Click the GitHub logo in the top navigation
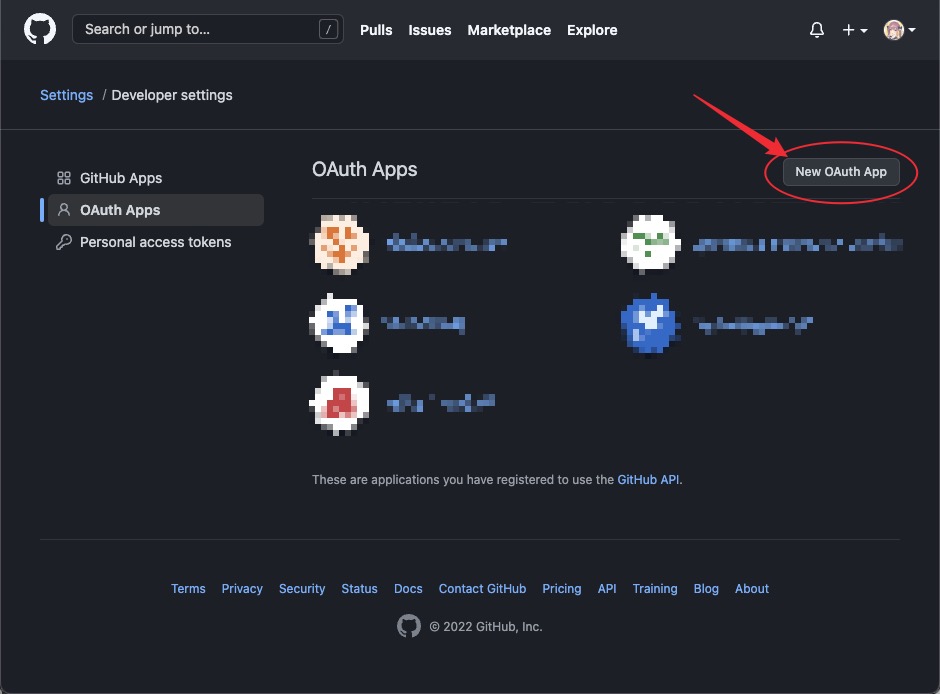Image resolution: width=940 pixels, height=694 pixels. coord(40,29)
